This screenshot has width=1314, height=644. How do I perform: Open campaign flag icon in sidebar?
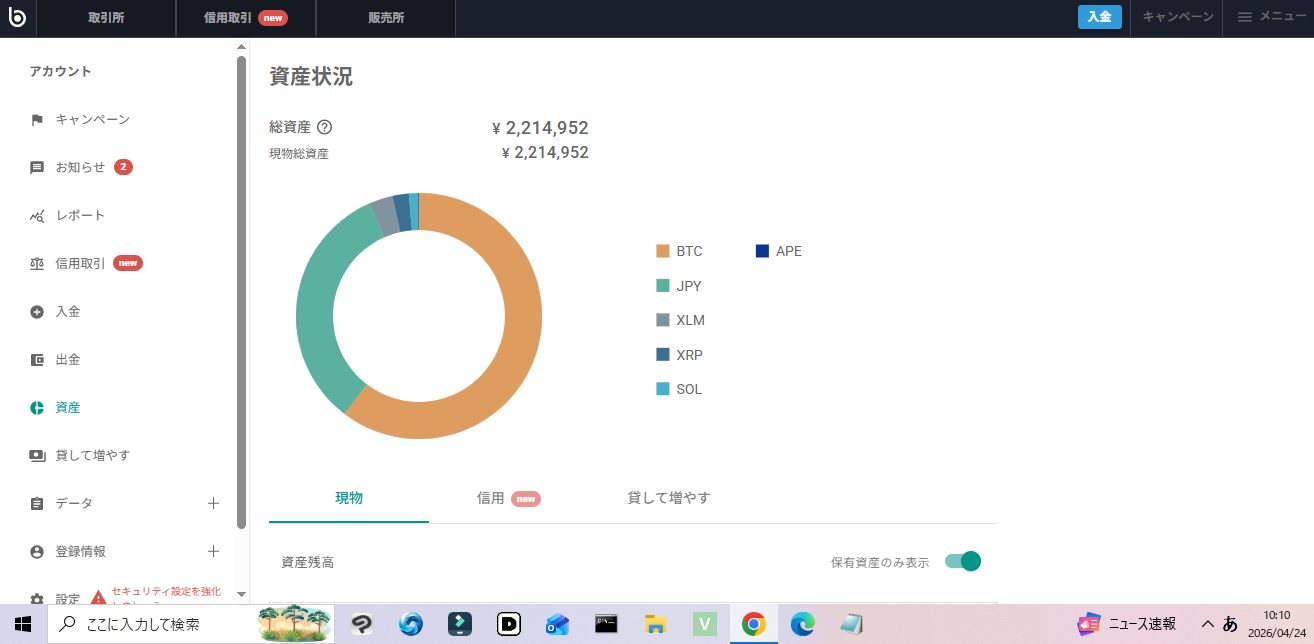click(x=37, y=120)
